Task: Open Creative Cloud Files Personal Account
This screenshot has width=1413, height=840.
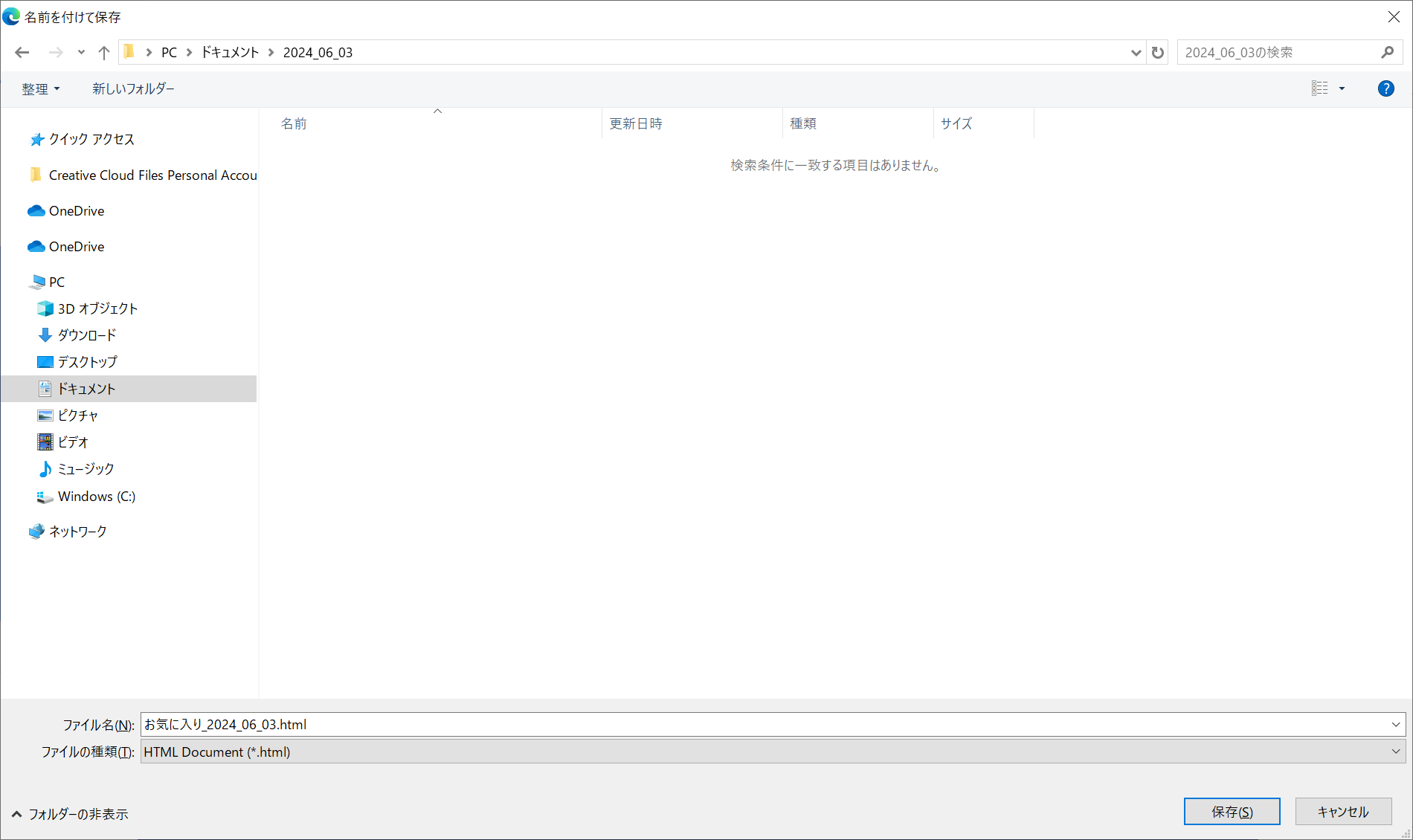Action: pyautogui.click(x=152, y=175)
